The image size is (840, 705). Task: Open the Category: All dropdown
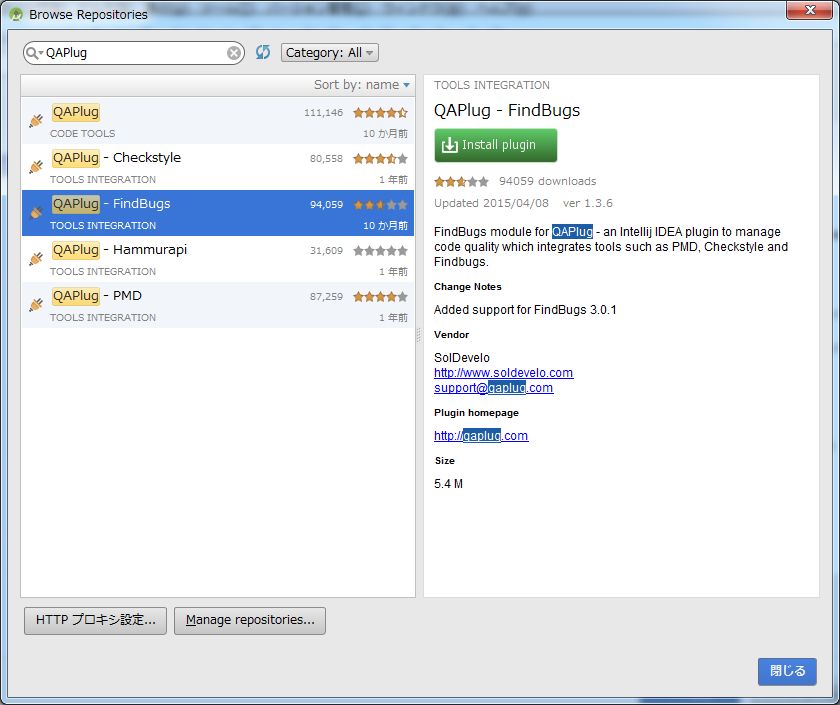pyautogui.click(x=329, y=52)
